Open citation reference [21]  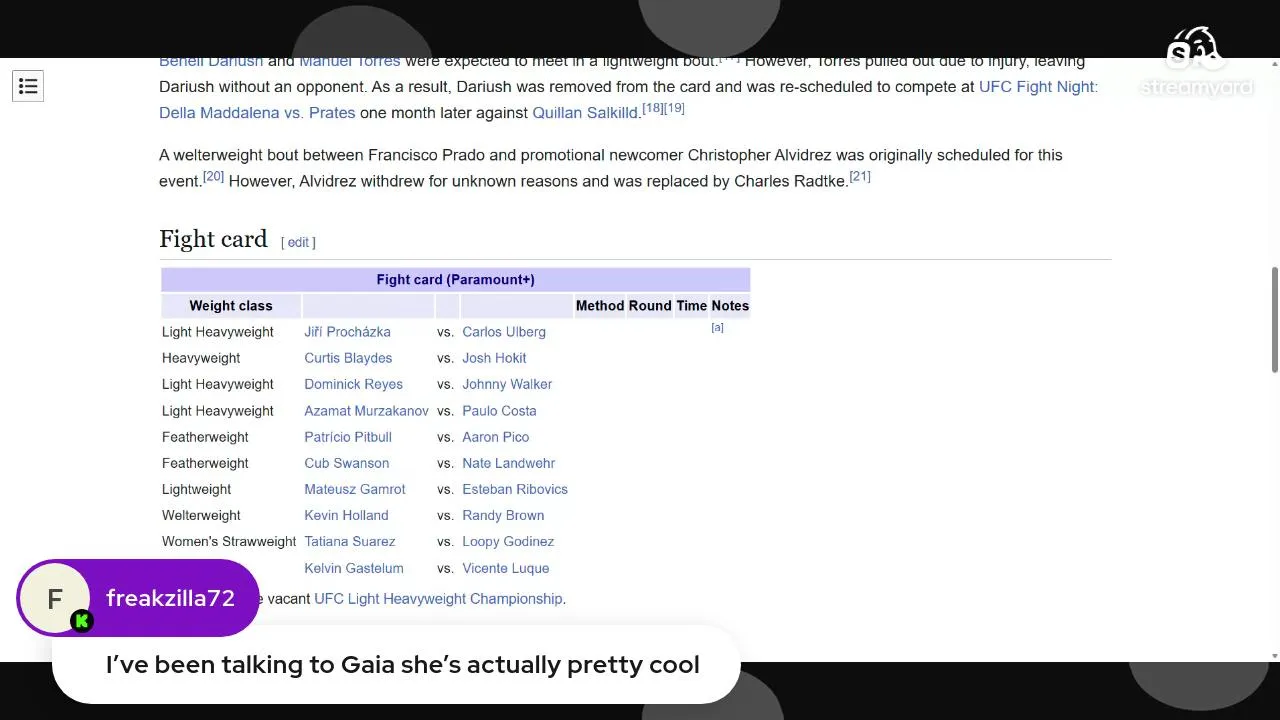tap(860, 176)
